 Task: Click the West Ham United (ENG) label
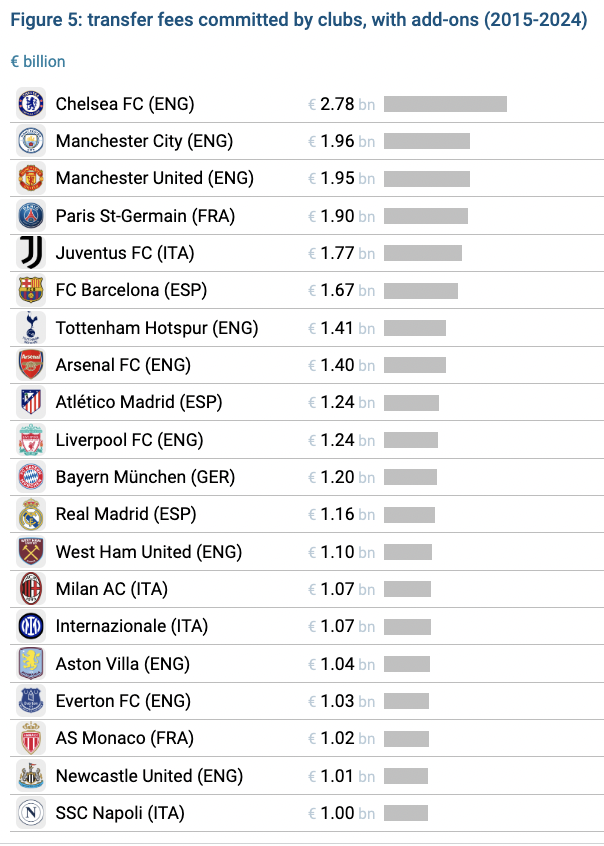click(149, 552)
